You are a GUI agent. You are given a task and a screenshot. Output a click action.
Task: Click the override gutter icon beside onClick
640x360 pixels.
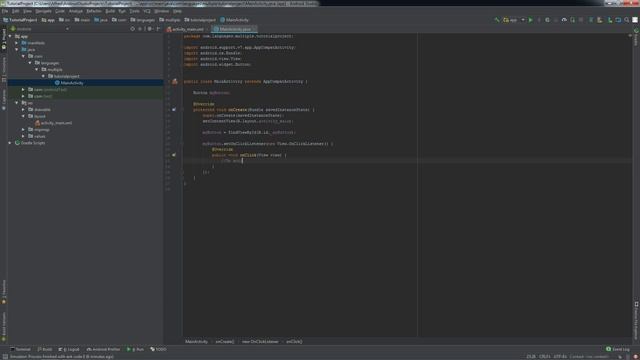pyautogui.click(x=174, y=155)
